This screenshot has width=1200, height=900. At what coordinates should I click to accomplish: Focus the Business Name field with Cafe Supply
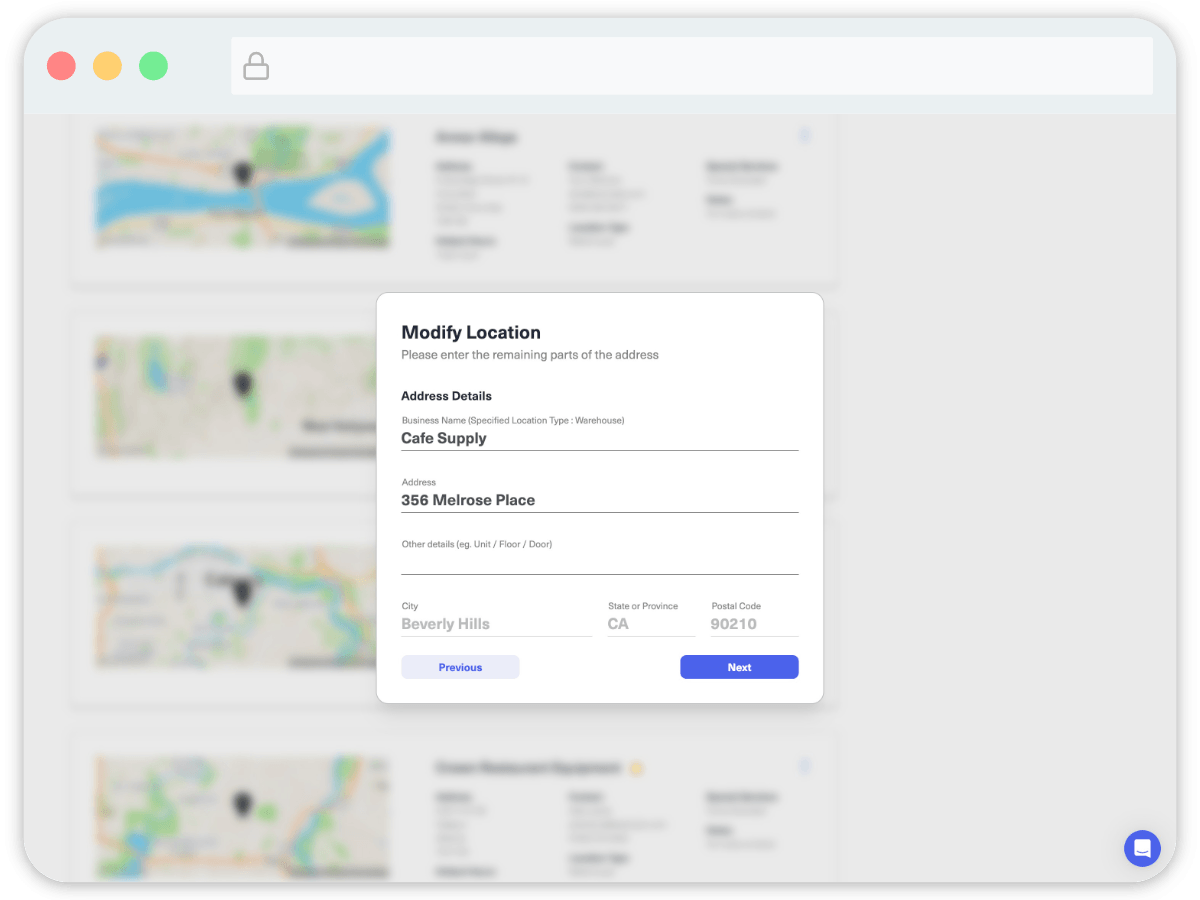tap(599, 438)
